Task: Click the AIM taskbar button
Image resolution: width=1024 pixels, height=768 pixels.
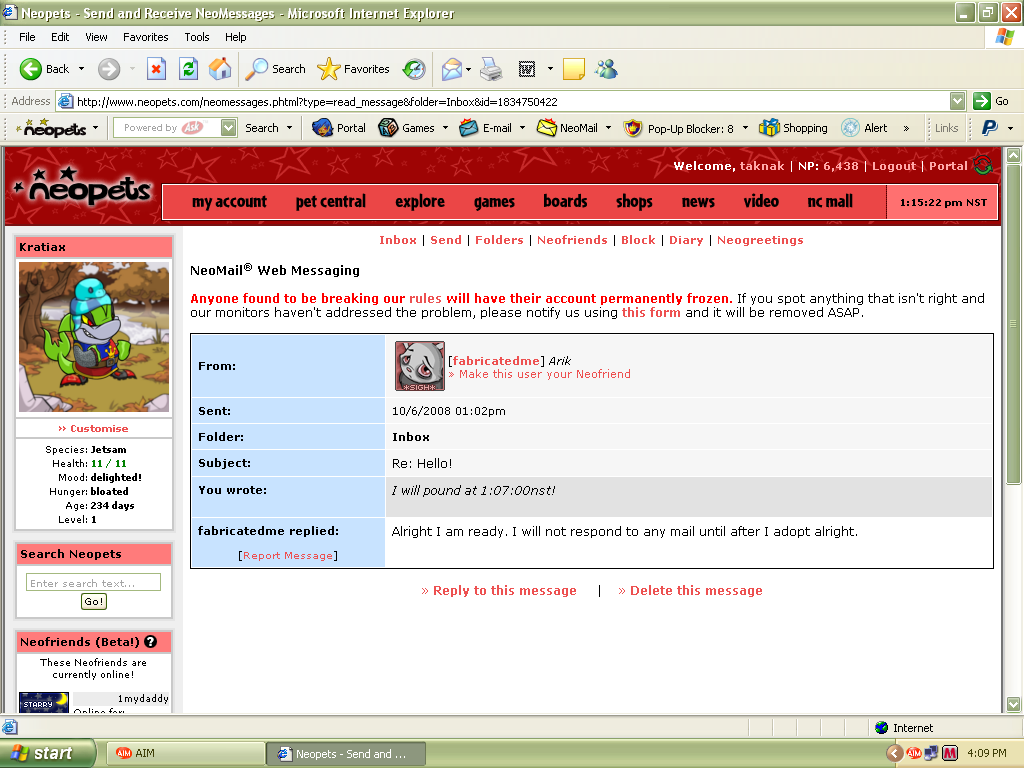Action: pos(185,753)
